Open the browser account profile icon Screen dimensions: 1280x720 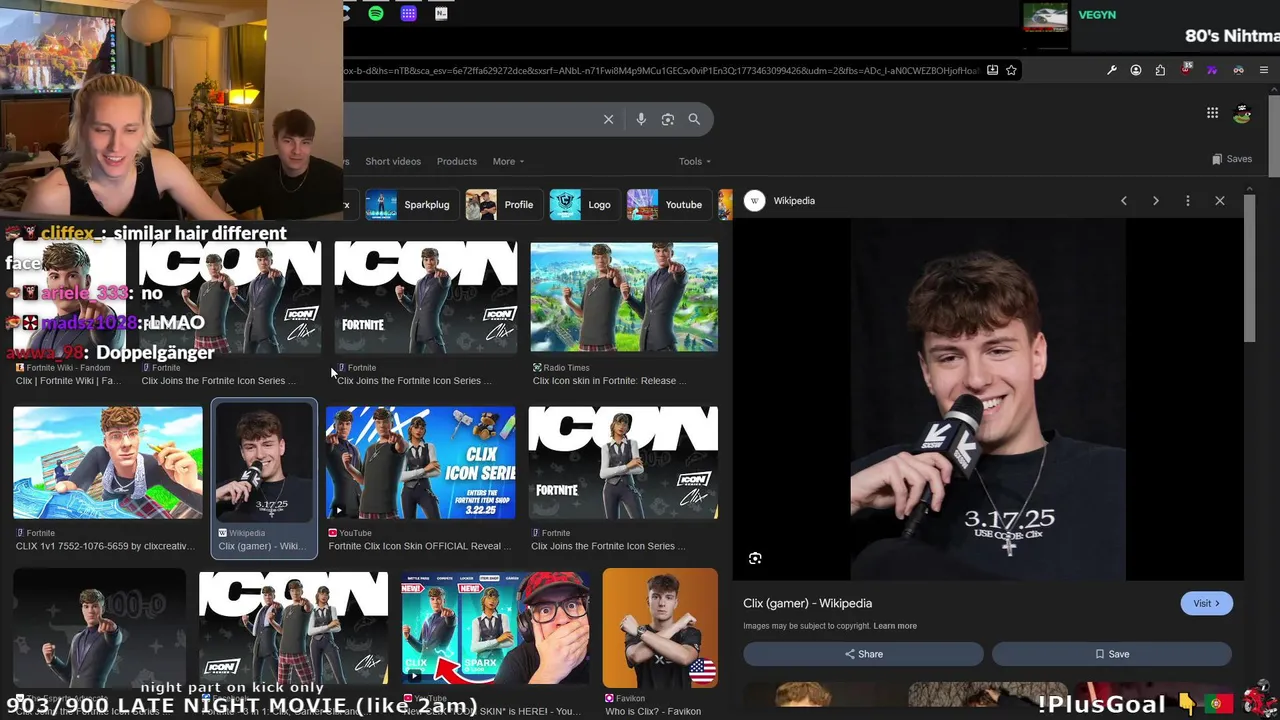[1136, 70]
